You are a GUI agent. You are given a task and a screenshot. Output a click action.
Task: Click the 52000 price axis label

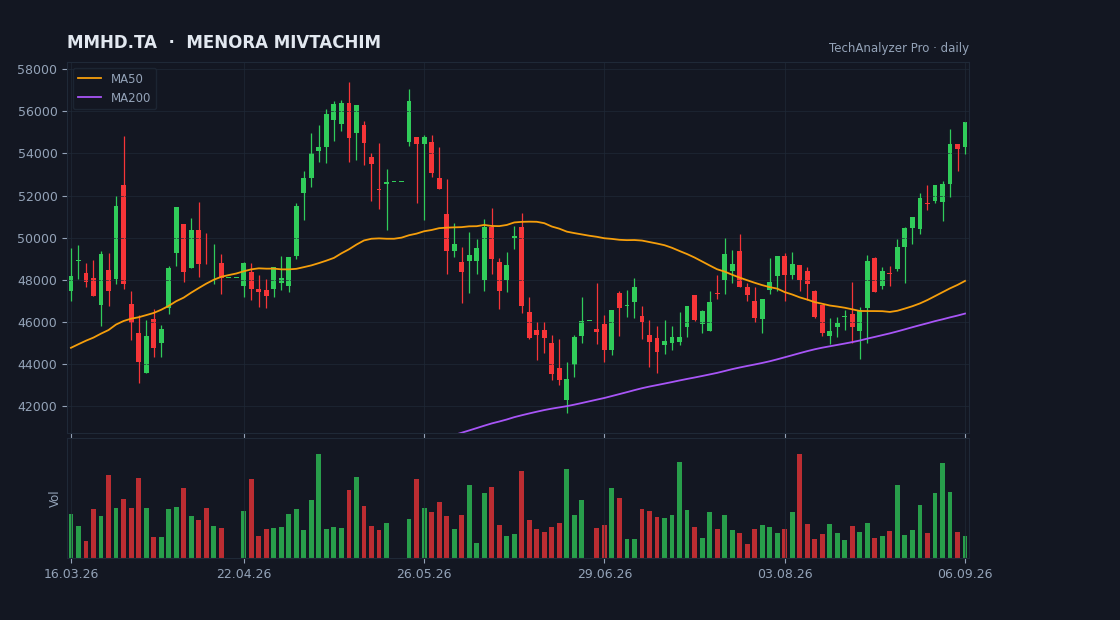click(x=37, y=196)
